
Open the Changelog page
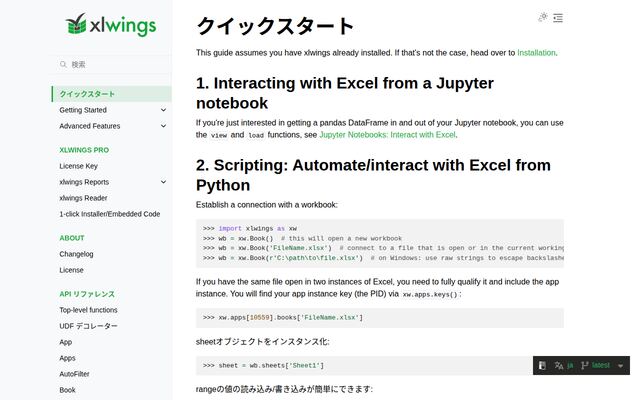point(76,254)
